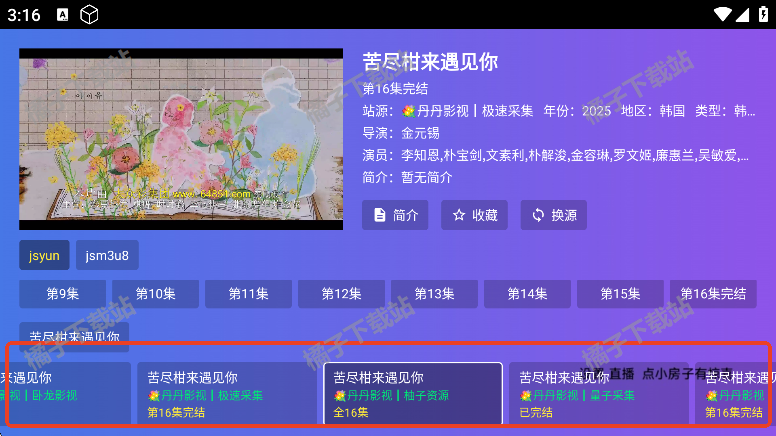776x436 pixels.
Task: Tap the cellular signal status bar icon
Action: [742, 15]
